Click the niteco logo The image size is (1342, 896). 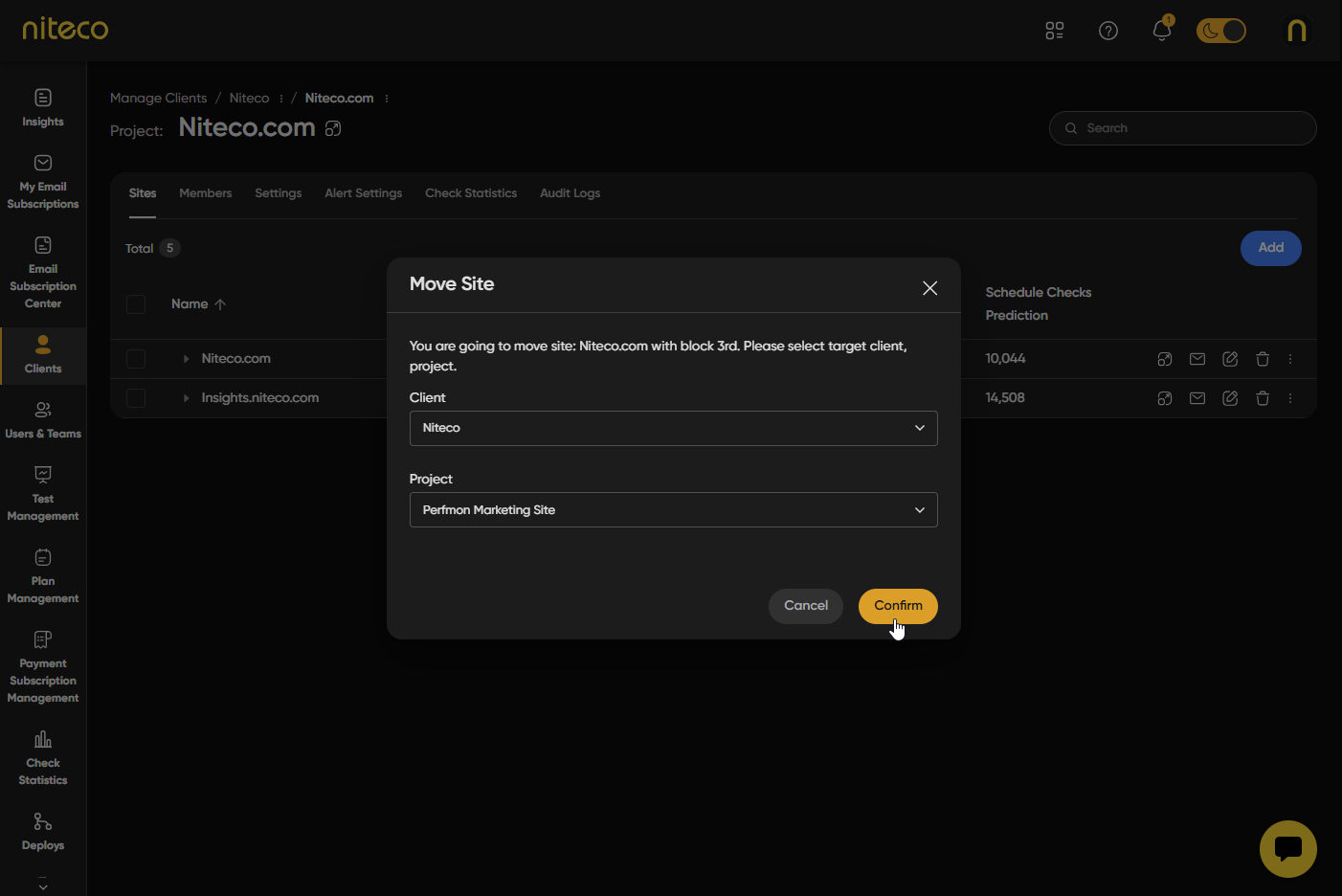click(65, 29)
